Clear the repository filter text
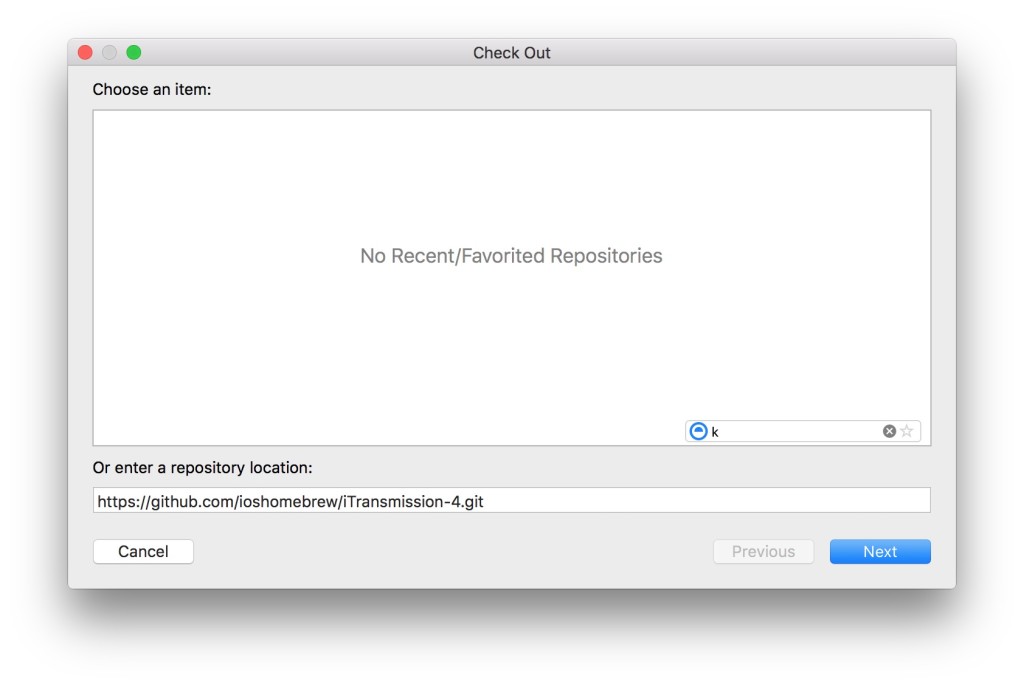Screen dimensions: 1024x686 889,431
